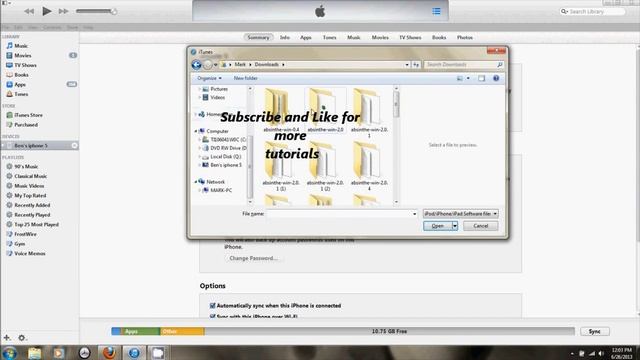The width and height of the screenshot is (640, 360).
Task: Click the change view icon in the dialog
Action: click(x=460, y=78)
